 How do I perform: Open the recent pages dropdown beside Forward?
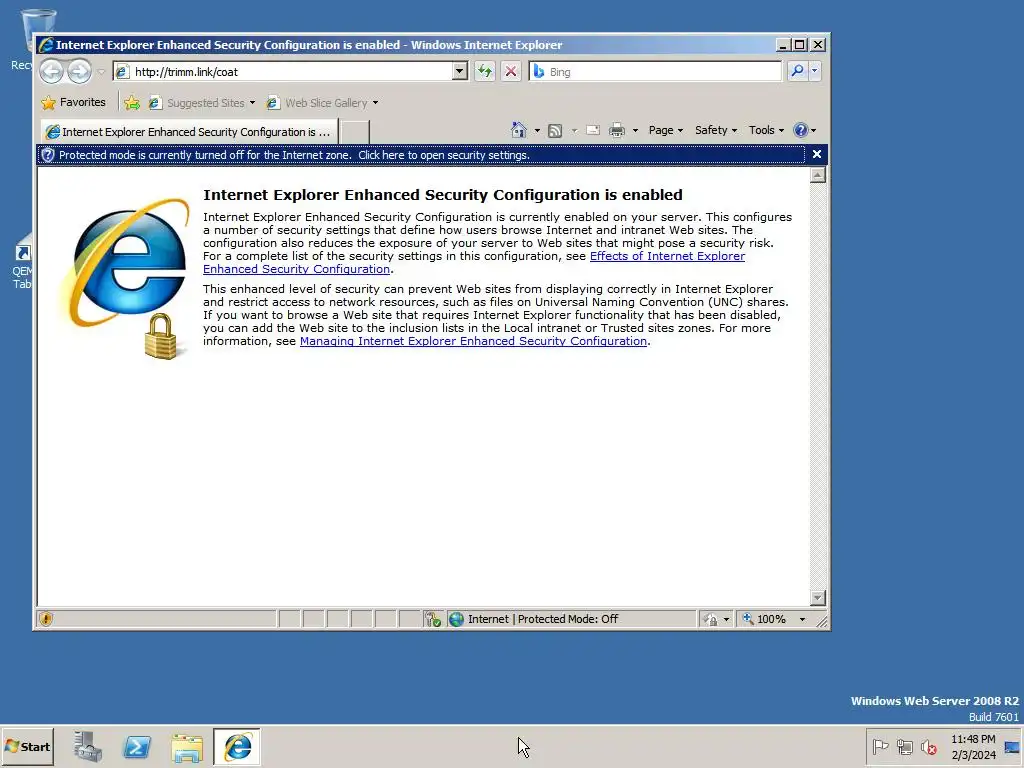click(x=101, y=72)
